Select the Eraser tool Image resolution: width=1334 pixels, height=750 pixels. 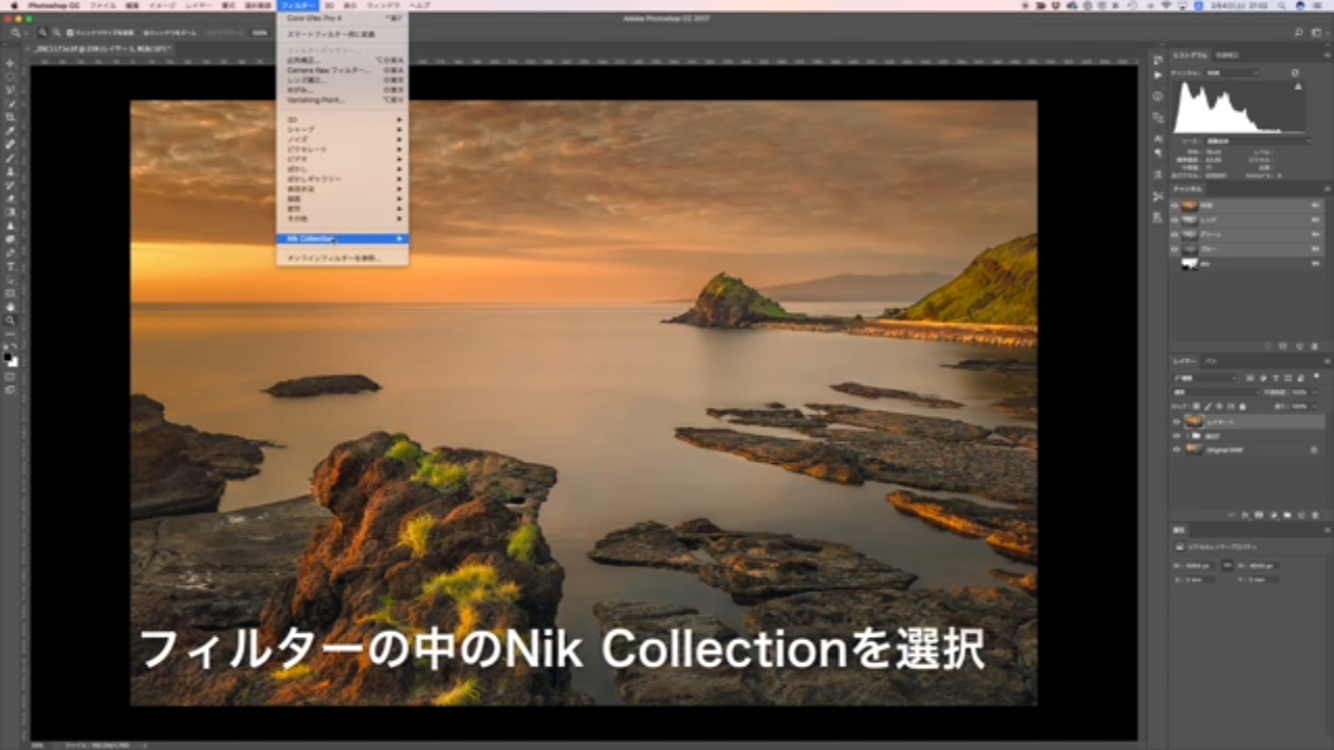(10, 198)
